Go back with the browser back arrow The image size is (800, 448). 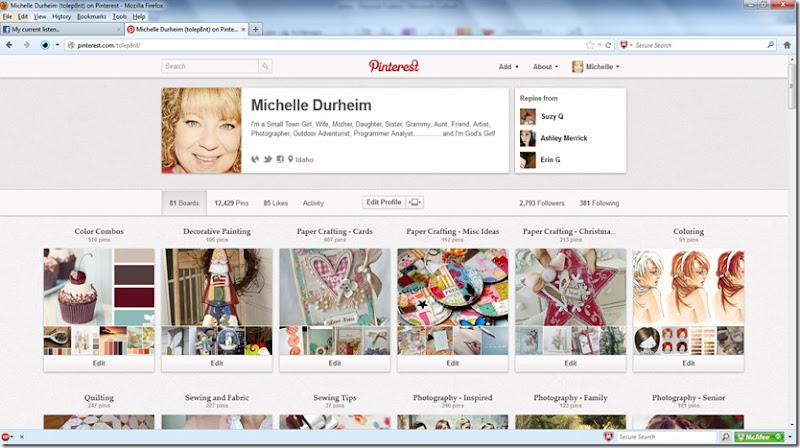coord(9,45)
